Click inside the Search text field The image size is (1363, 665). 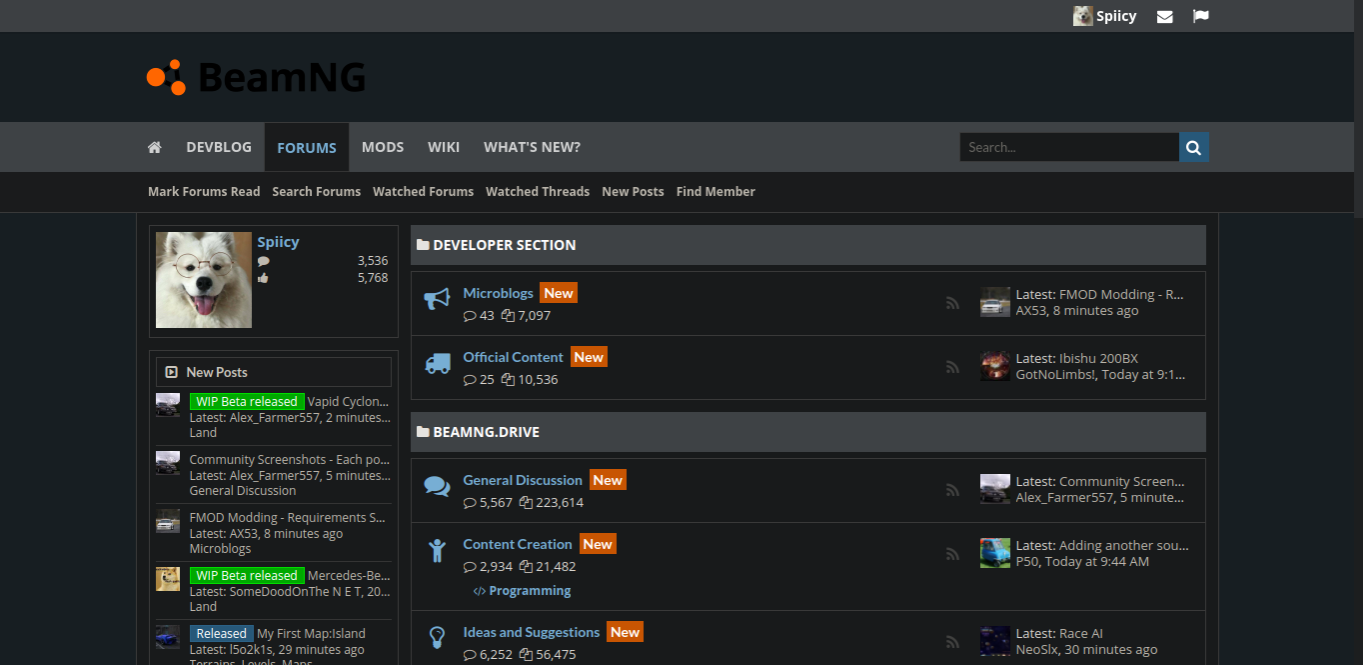coord(1069,147)
